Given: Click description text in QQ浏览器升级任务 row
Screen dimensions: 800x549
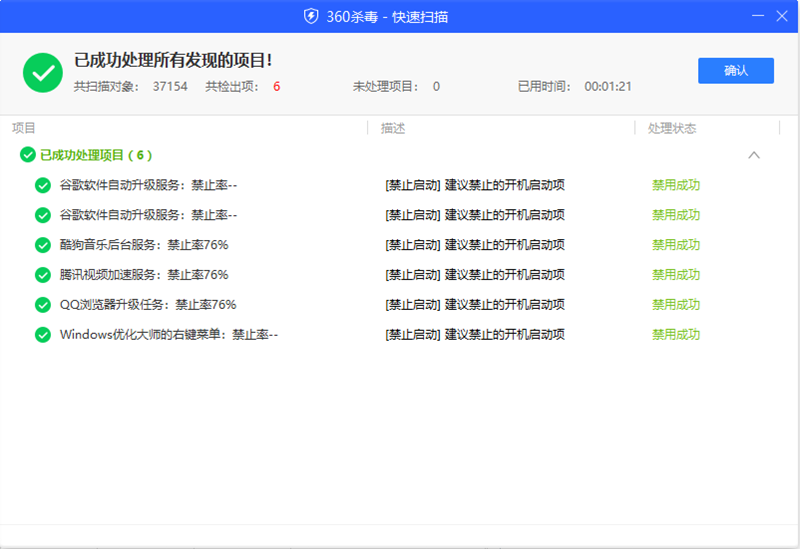Looking at the screenshot, I should pos(475,305).
